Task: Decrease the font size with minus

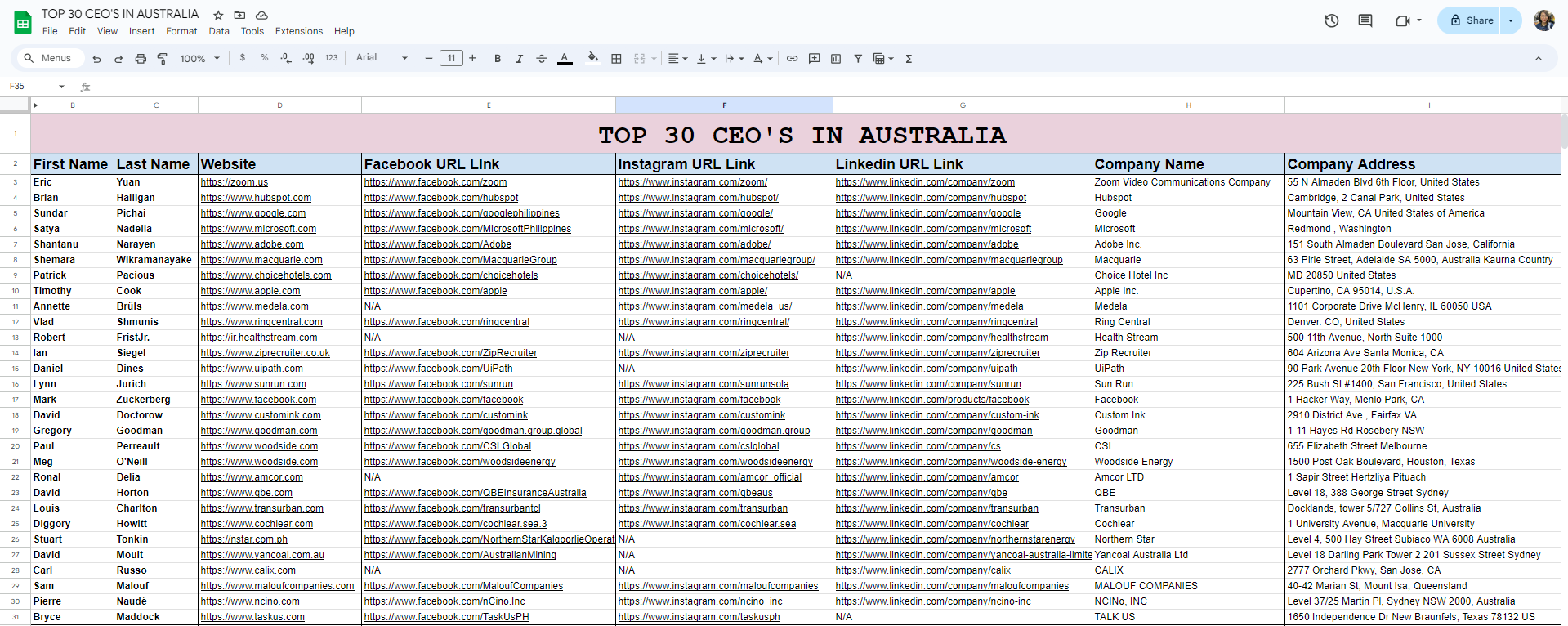Action: (429, 58)
